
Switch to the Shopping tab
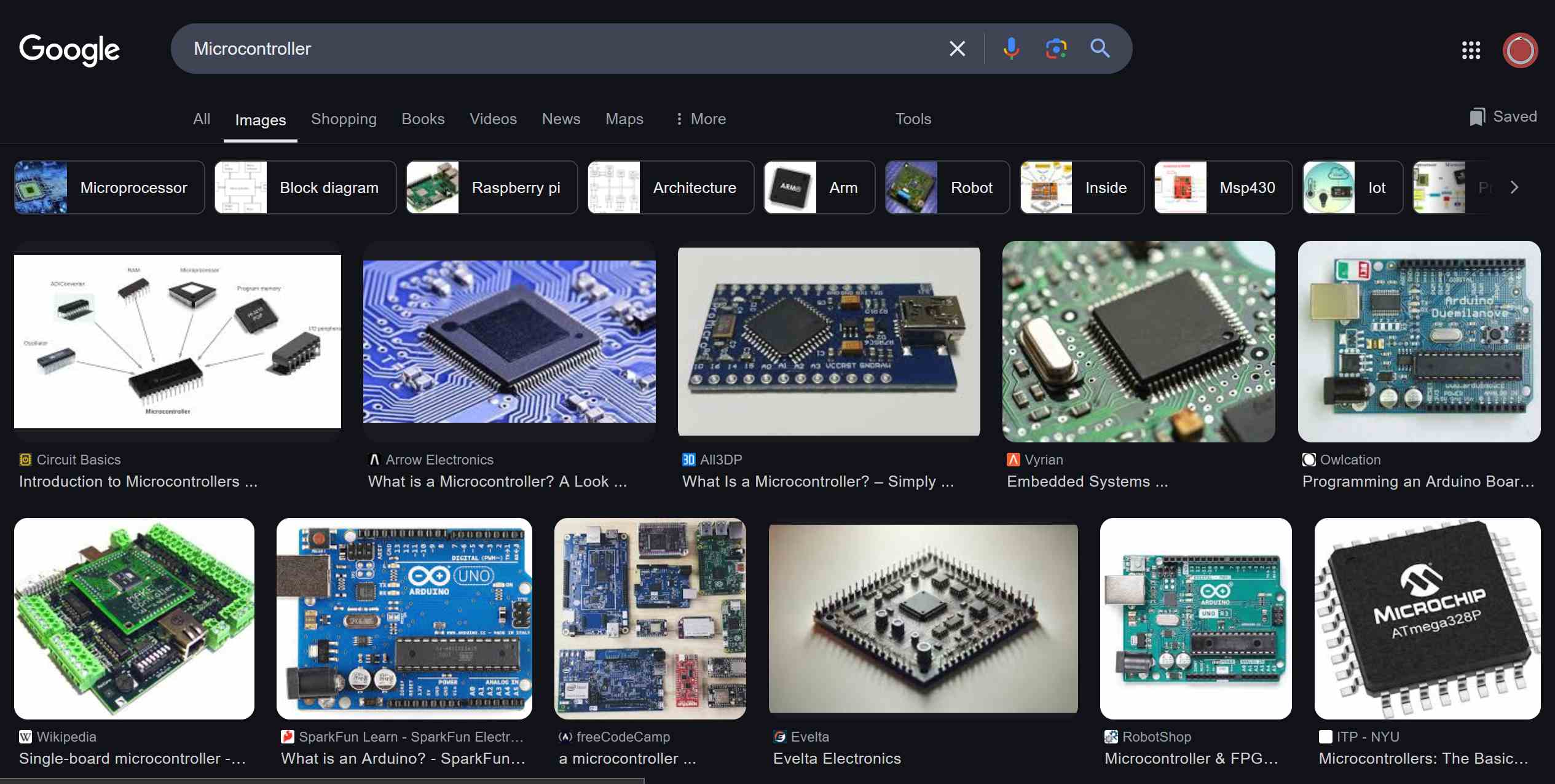344,119
